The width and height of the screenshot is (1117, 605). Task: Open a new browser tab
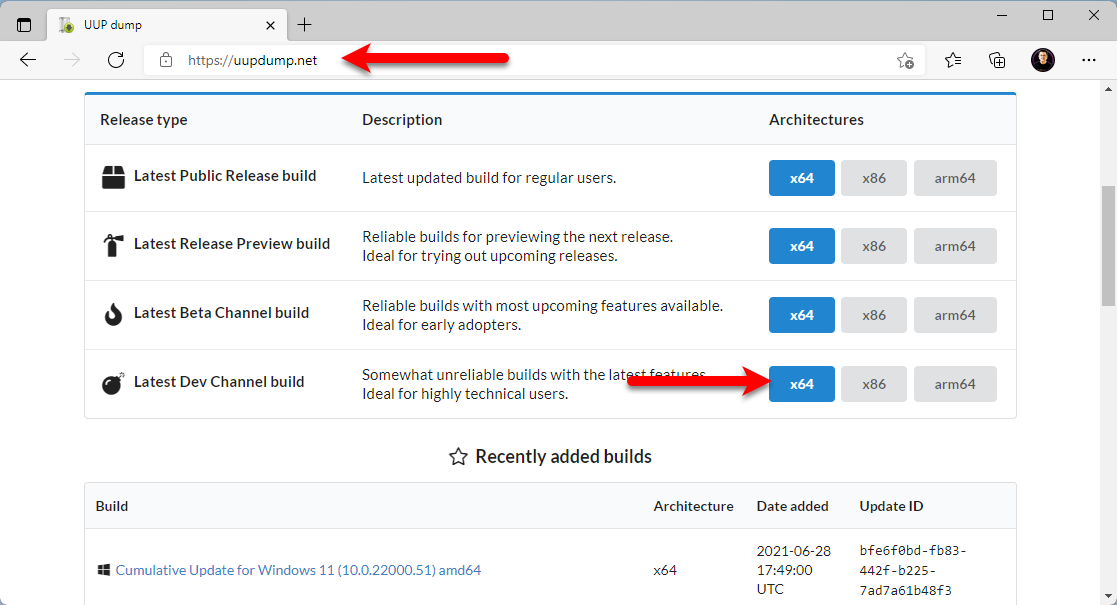(x=305, y=25)
